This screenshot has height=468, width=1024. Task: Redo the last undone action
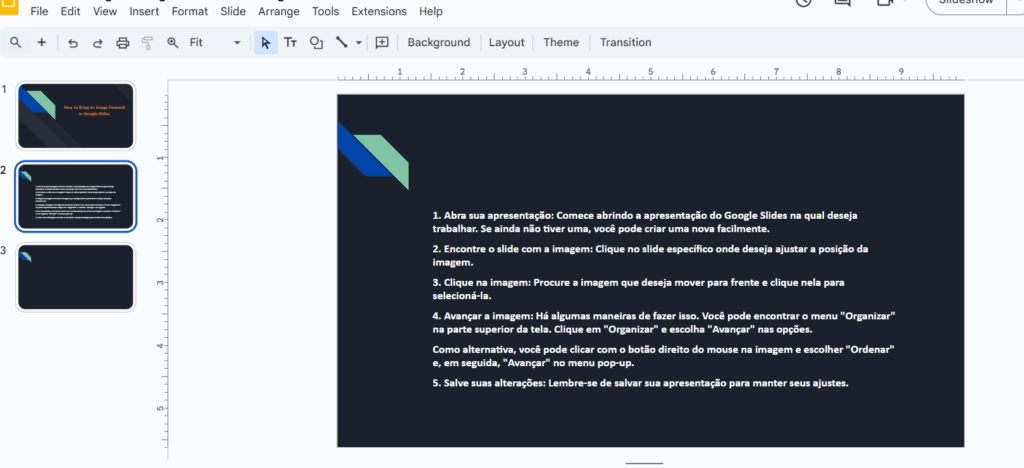[x=97, y=42]
